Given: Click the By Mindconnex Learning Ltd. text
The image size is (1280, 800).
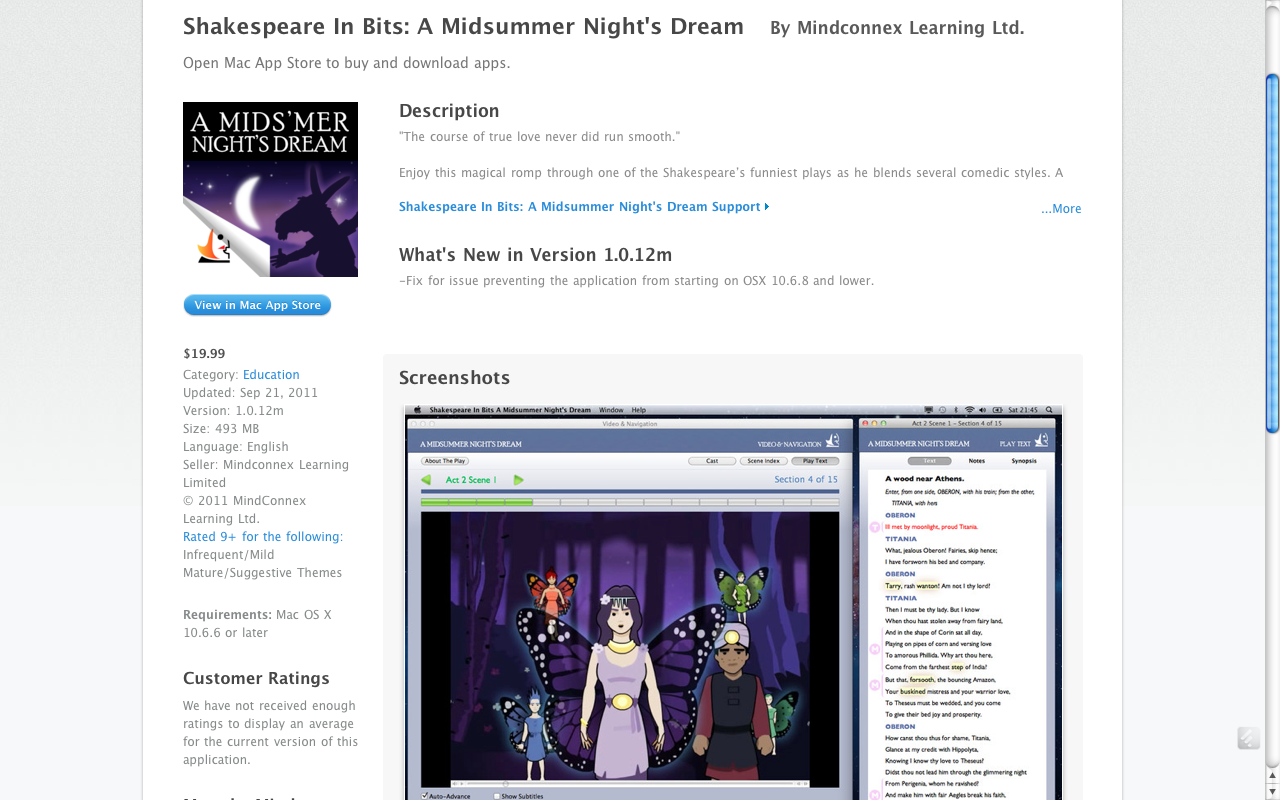Looking at the screenshot, I should click(x=897, y=28).
